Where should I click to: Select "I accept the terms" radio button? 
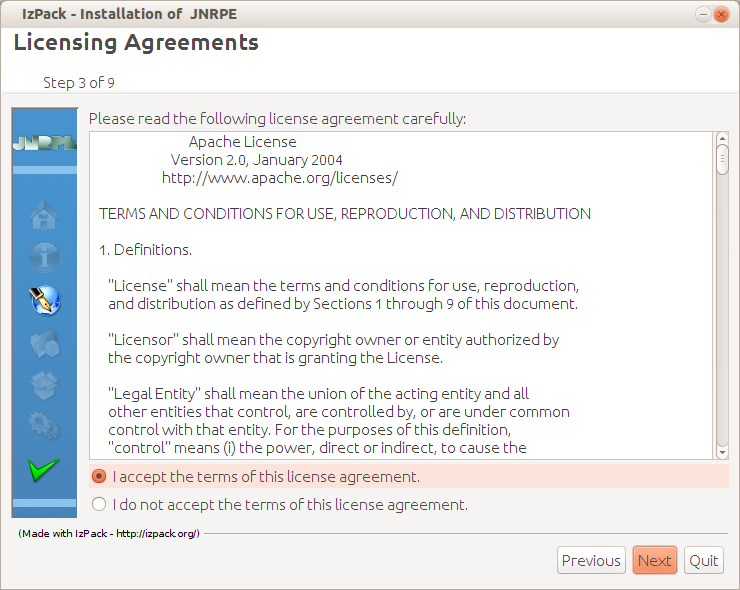[x=99, y=476]
